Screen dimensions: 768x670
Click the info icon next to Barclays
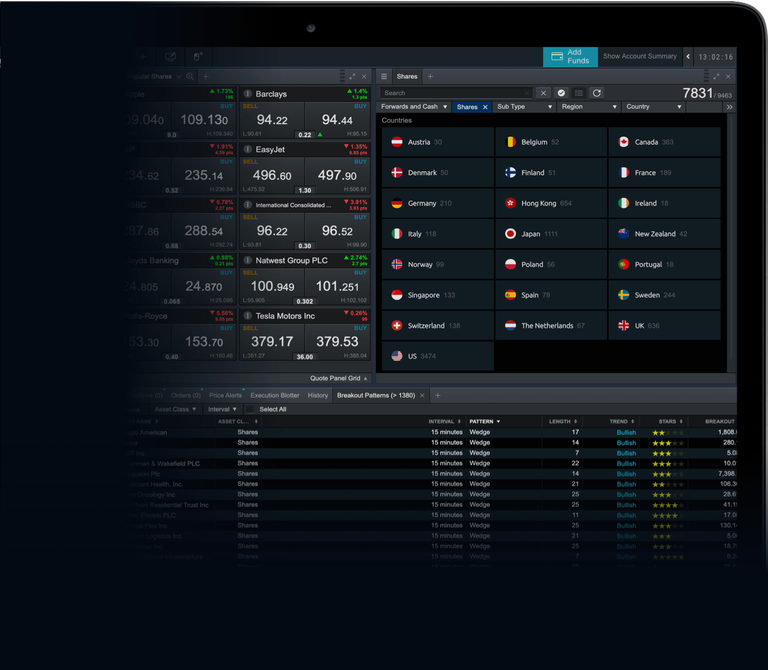[247, 94]
